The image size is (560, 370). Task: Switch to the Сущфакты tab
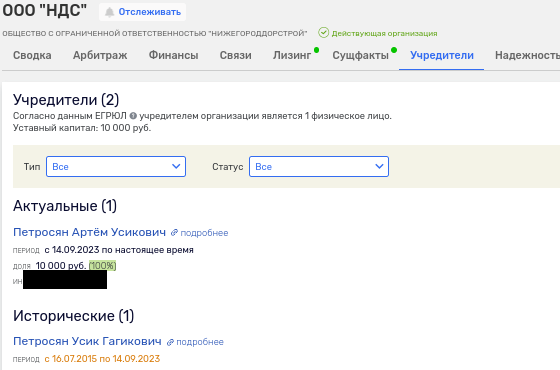point(360,55)
